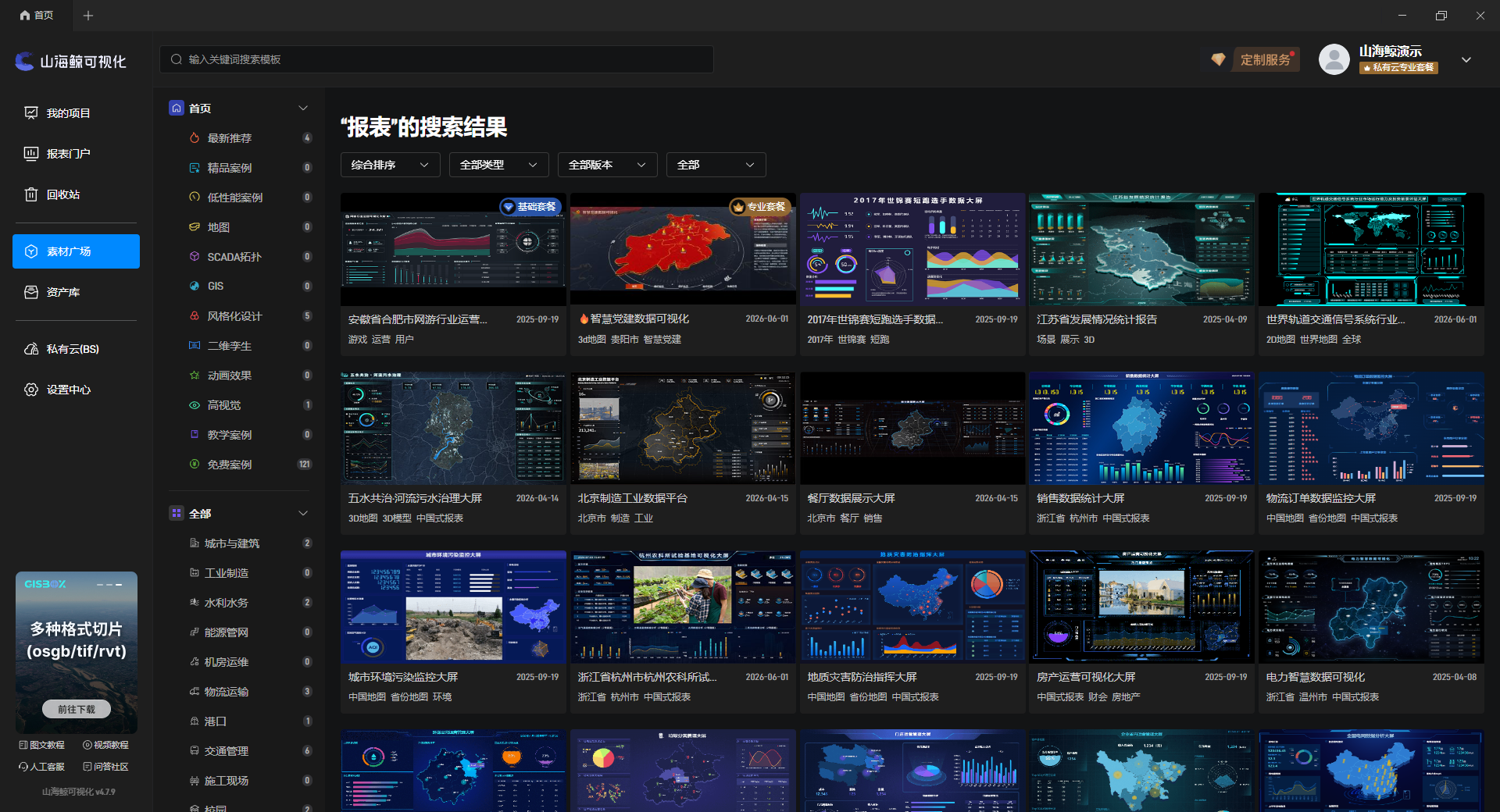Focus the template keyword search field
The height and width of the screenshot is (812, 1500).
pyautogui.click(x=437, y=59)
